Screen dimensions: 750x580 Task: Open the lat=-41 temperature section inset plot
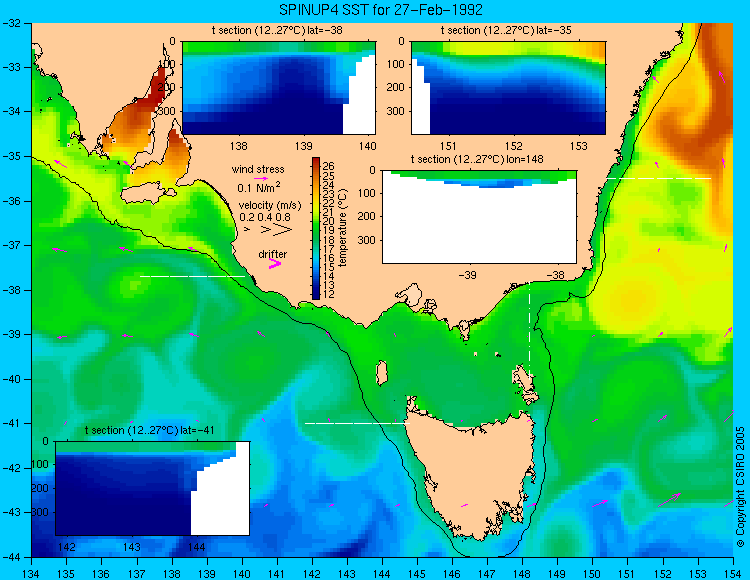[152, 488]
